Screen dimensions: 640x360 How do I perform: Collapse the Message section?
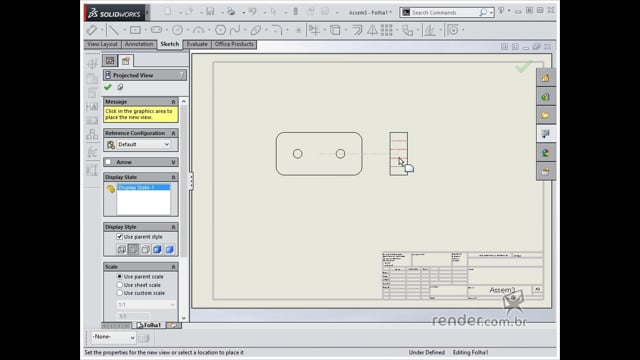tap(173, 102)
